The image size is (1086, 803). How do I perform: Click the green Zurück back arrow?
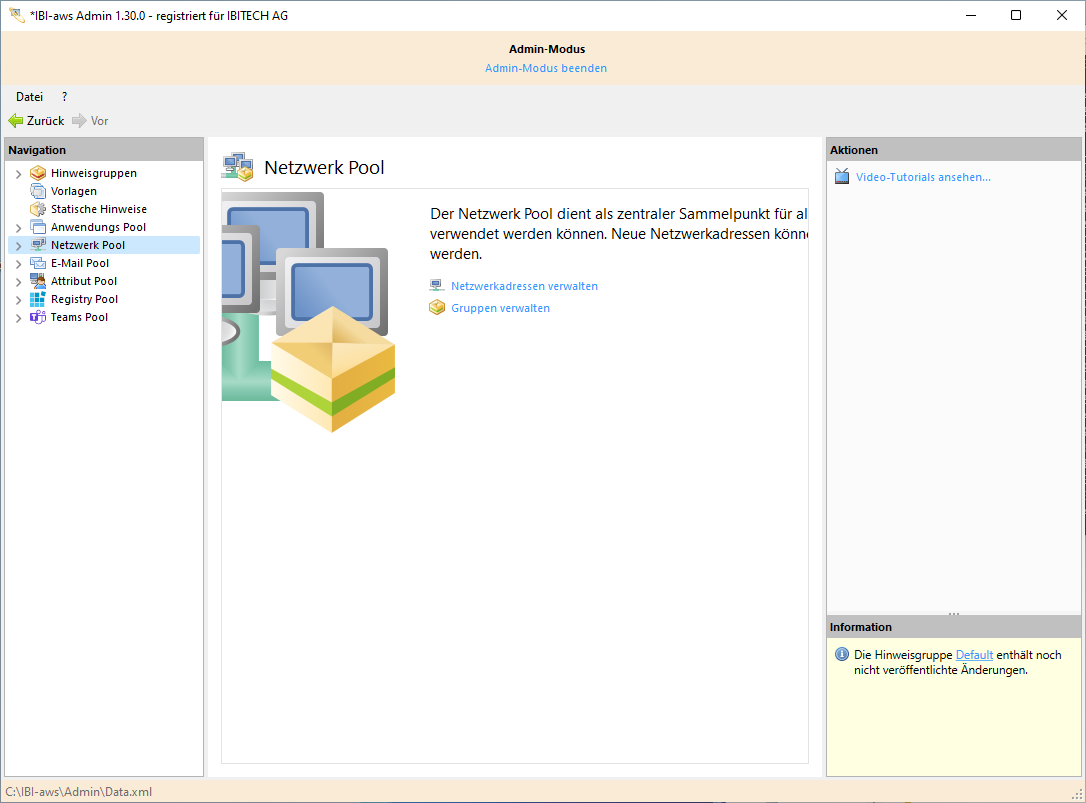pos(16,121)
